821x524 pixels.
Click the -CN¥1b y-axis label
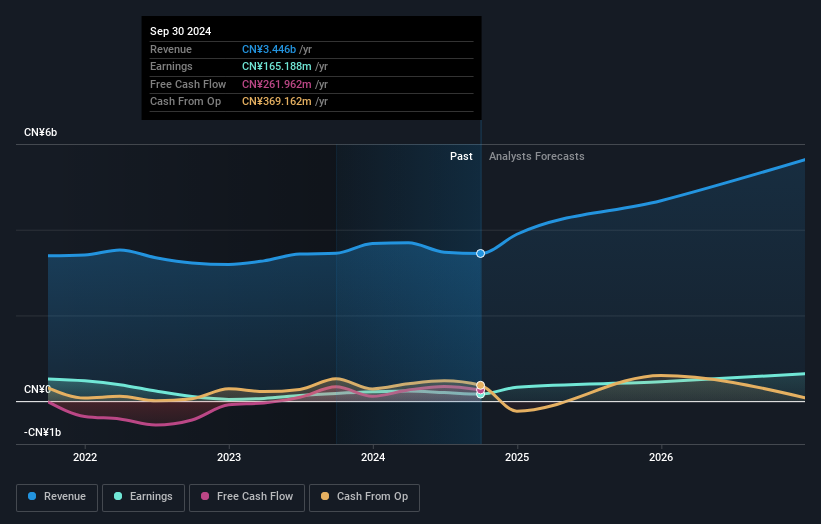pos(42,432)
